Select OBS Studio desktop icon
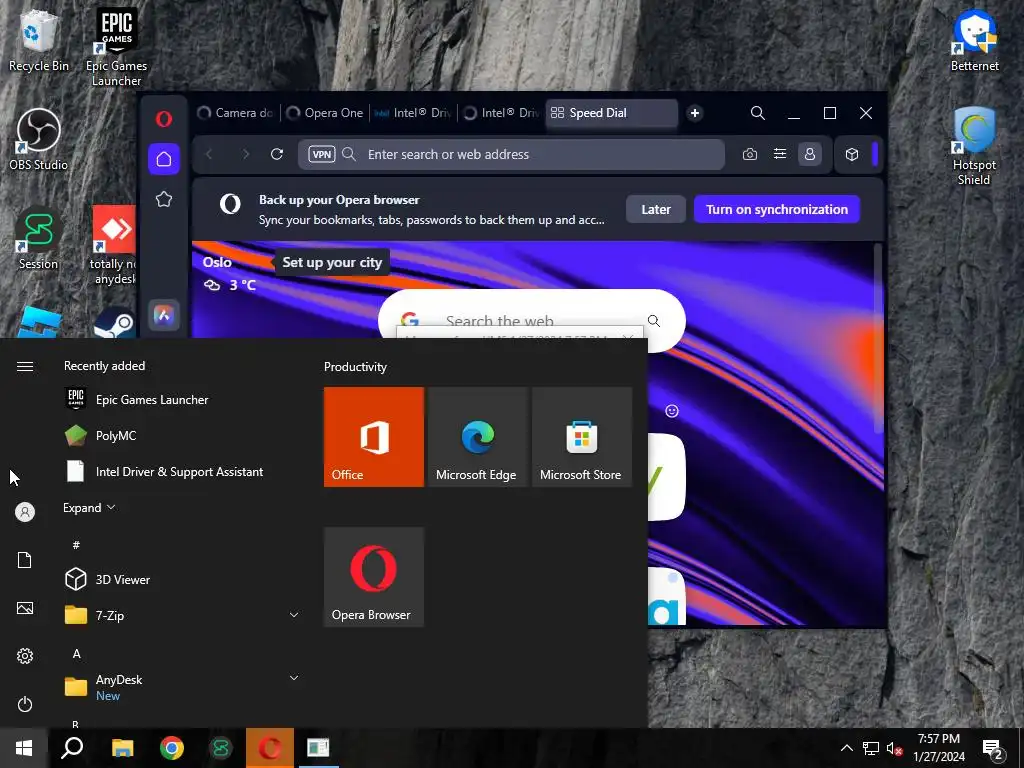1024x768 pixels. tap(39, 140)
